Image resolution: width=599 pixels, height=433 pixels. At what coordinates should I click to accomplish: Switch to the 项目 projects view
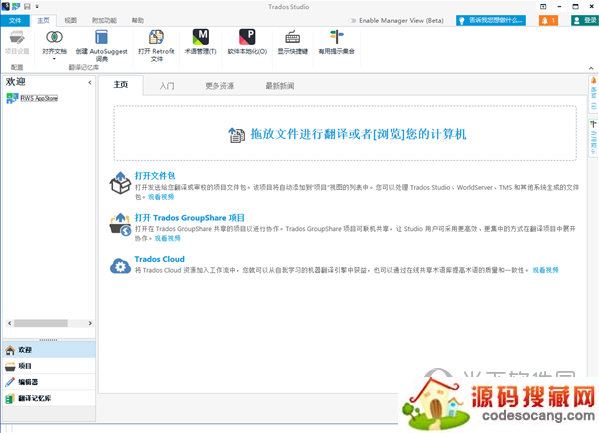coord(49,366)
